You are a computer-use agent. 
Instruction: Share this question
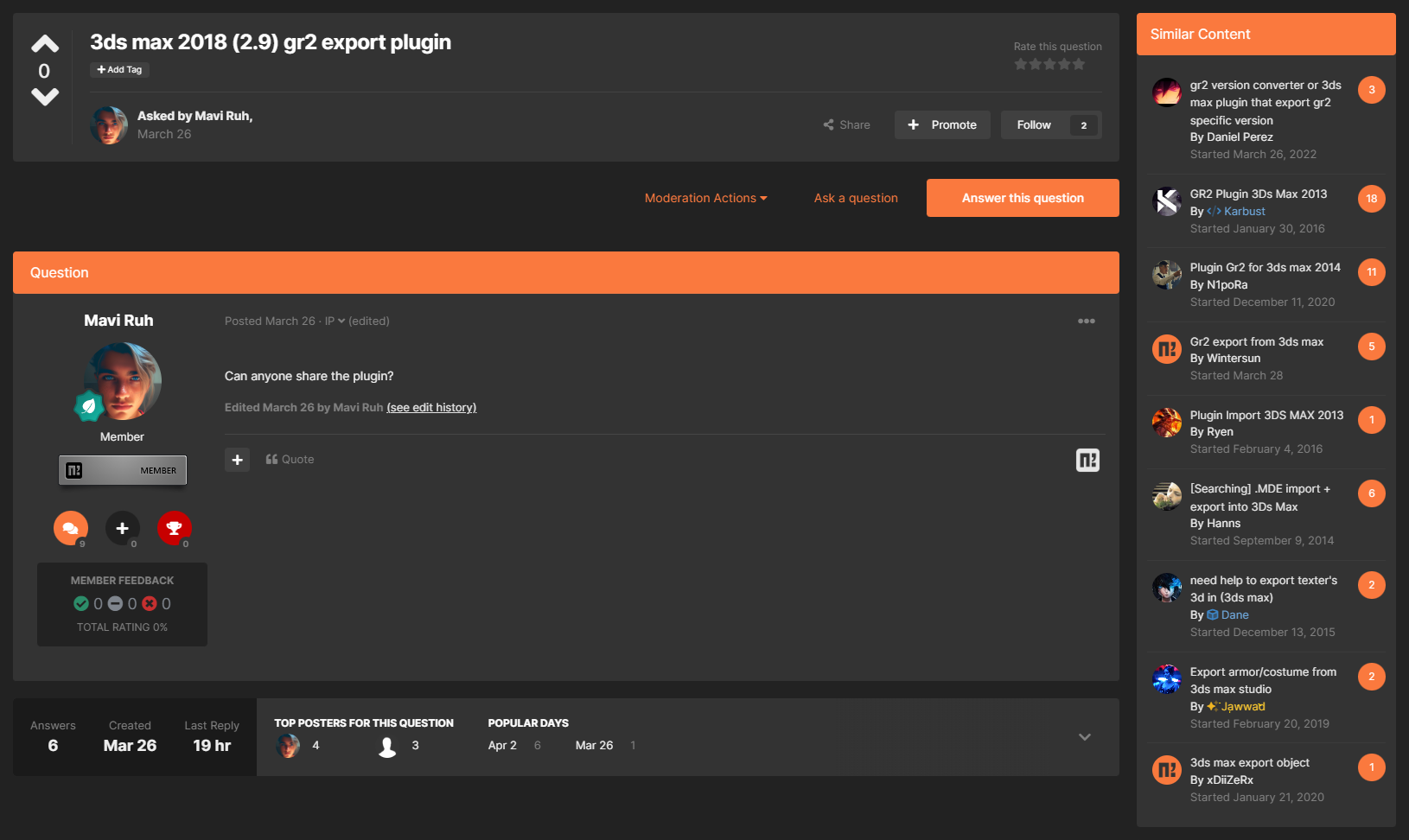click(846, 124)
